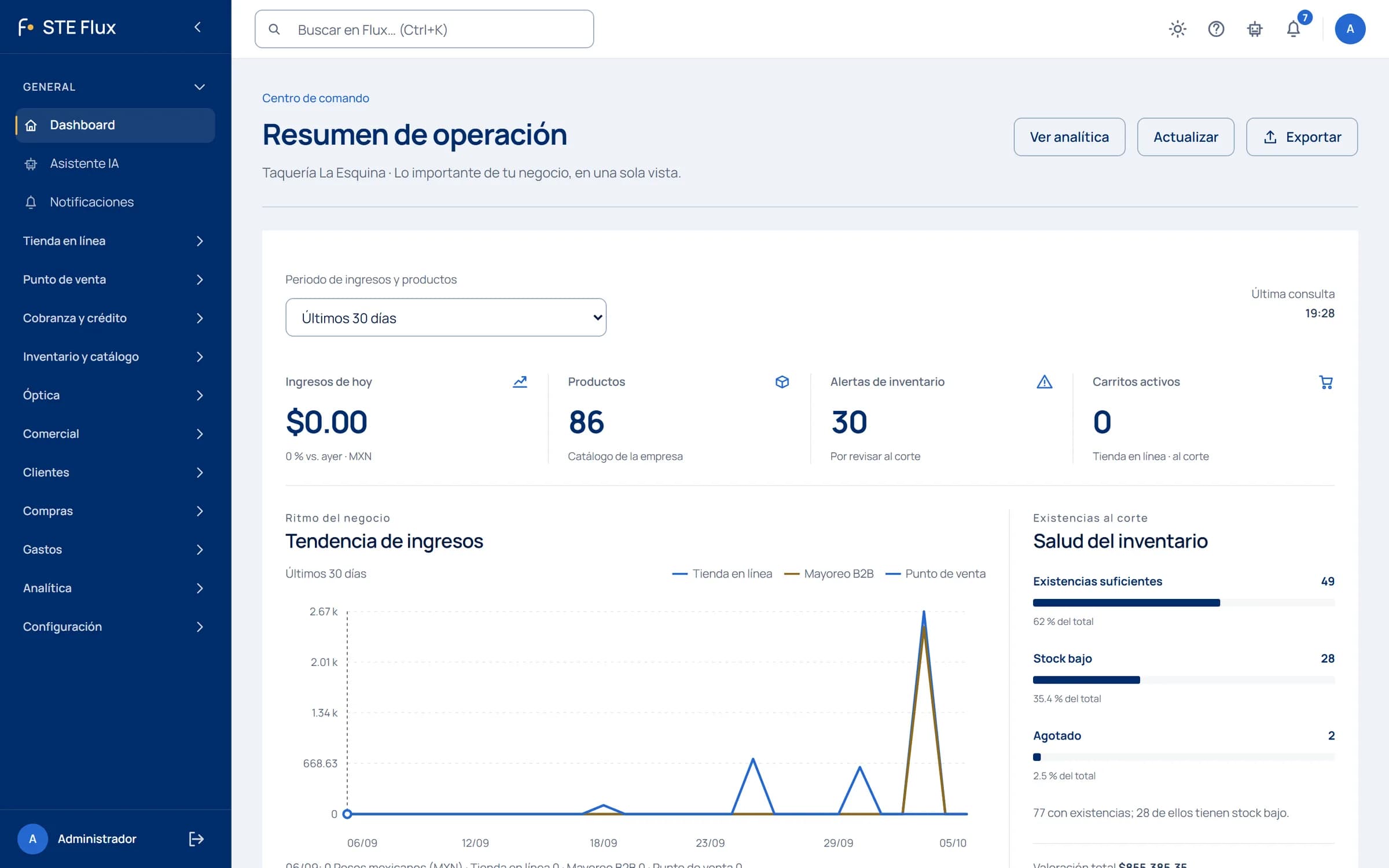Click the Asistente IA robot icon in sidebar
The width and height of the screenshot is (1389, 868).
pyautogui.click(x=31, y=164)
